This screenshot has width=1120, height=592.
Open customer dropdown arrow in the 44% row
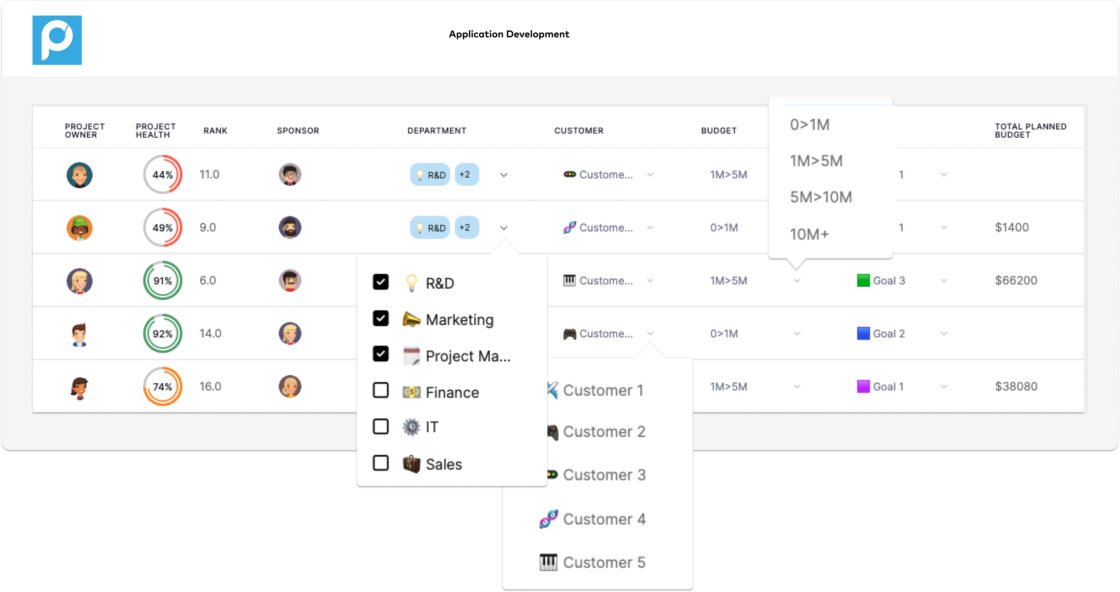click(x=650, y=174)
